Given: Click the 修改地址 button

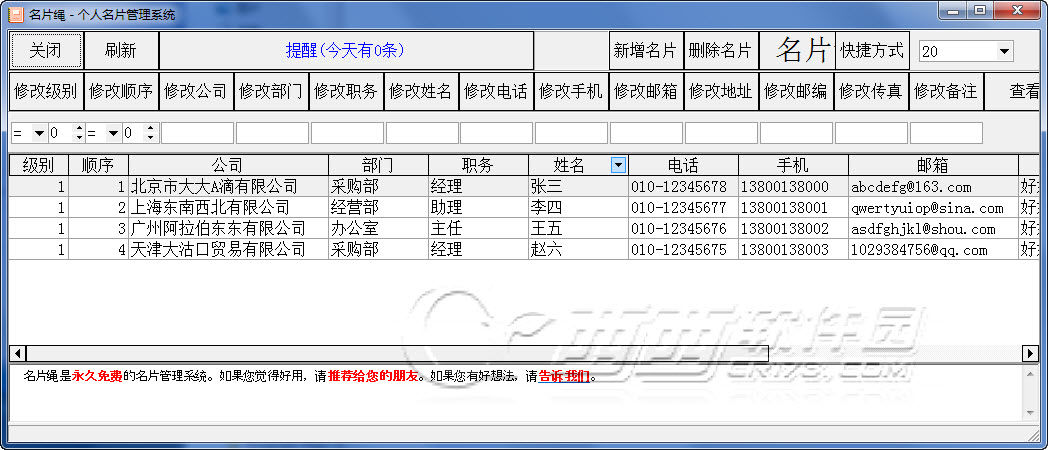Looking at the screenshot, I should click(721, 92).
